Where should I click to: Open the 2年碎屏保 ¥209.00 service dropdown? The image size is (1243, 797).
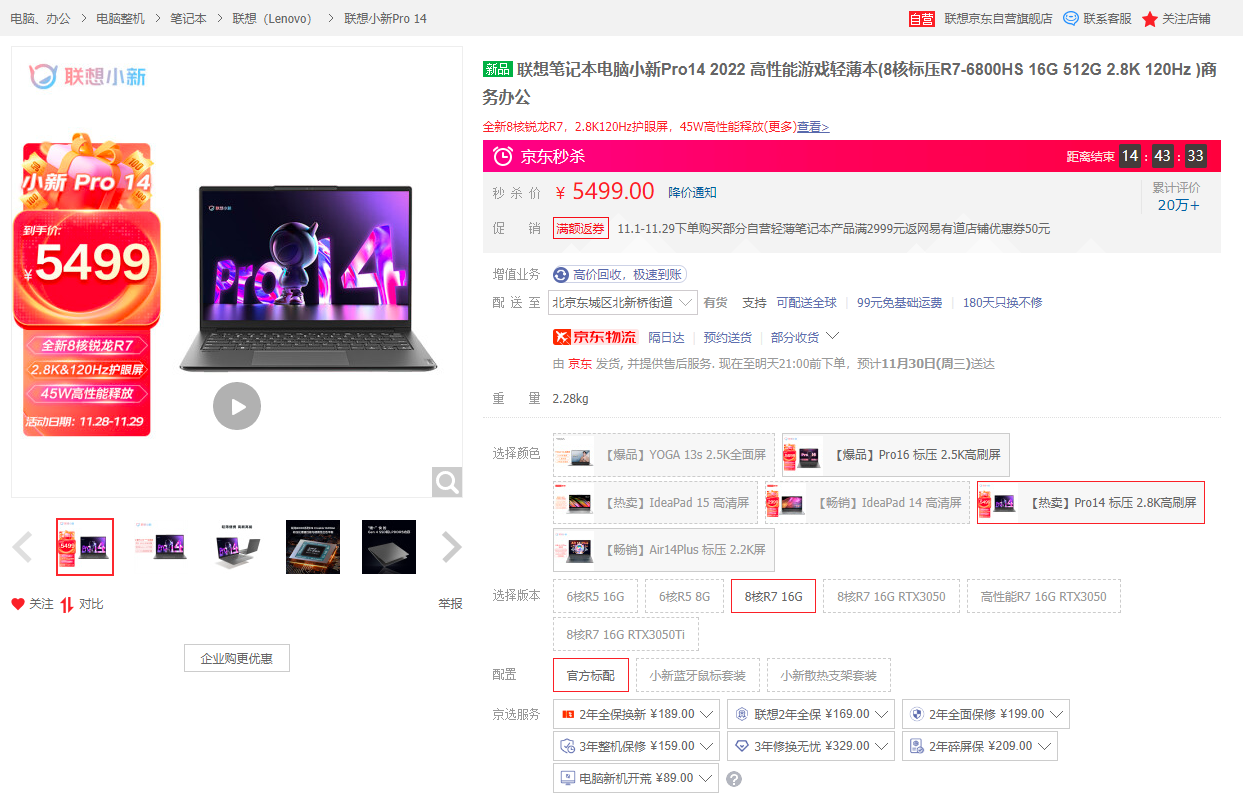tap(980, 746)
